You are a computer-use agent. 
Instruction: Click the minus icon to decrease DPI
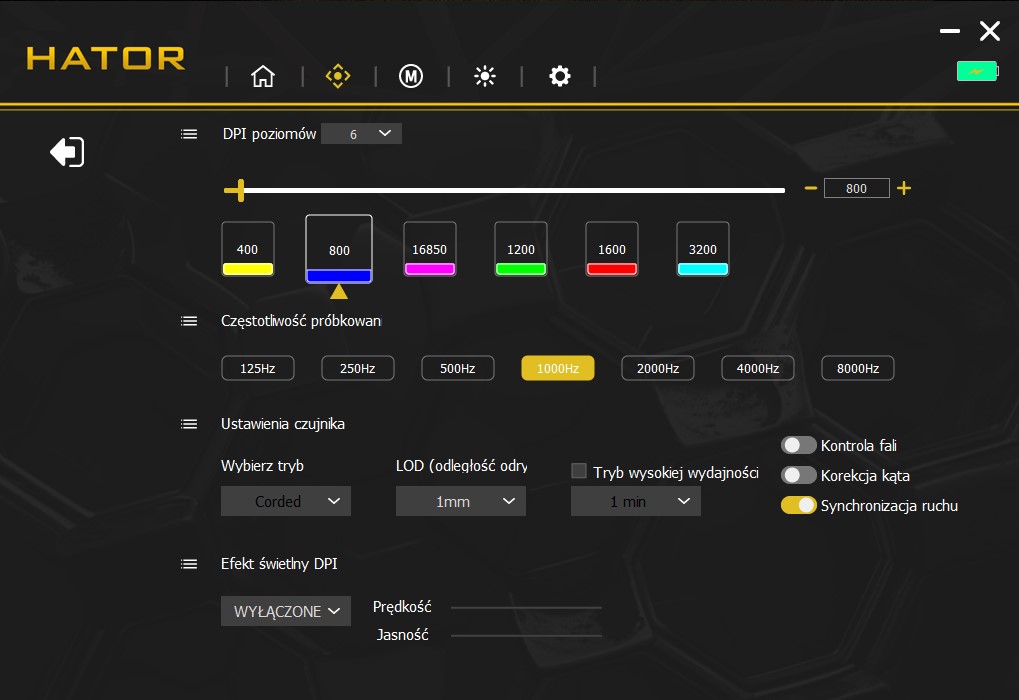pos(811,188)
